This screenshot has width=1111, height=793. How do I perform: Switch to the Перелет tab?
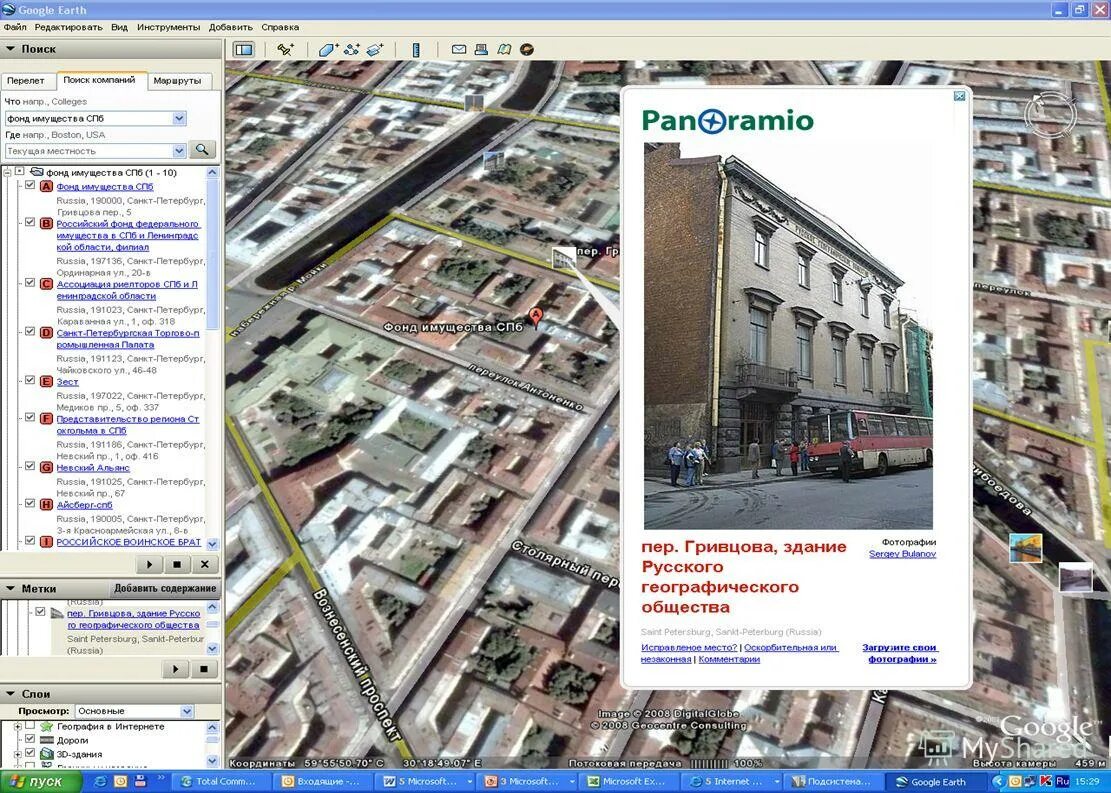coord(26,81)
